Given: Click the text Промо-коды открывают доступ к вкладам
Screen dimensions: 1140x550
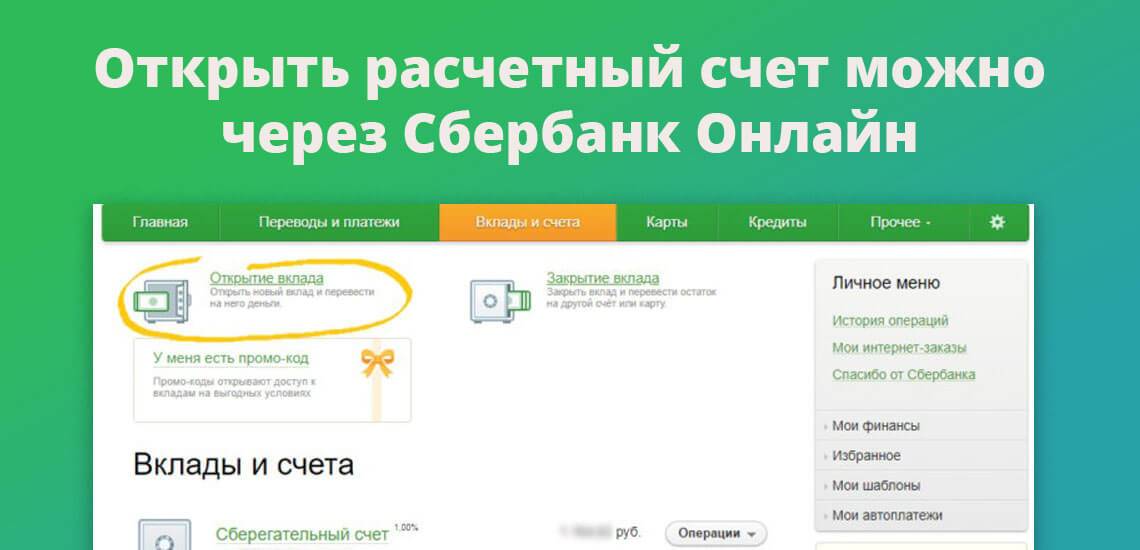Looking at the screenshot, I should 234,387.
